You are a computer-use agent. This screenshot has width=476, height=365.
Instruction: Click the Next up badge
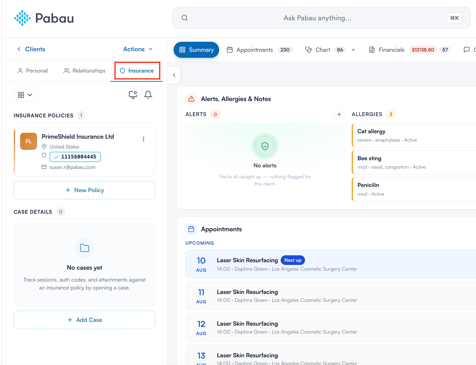pyautogui.click(x=293, y=260)
